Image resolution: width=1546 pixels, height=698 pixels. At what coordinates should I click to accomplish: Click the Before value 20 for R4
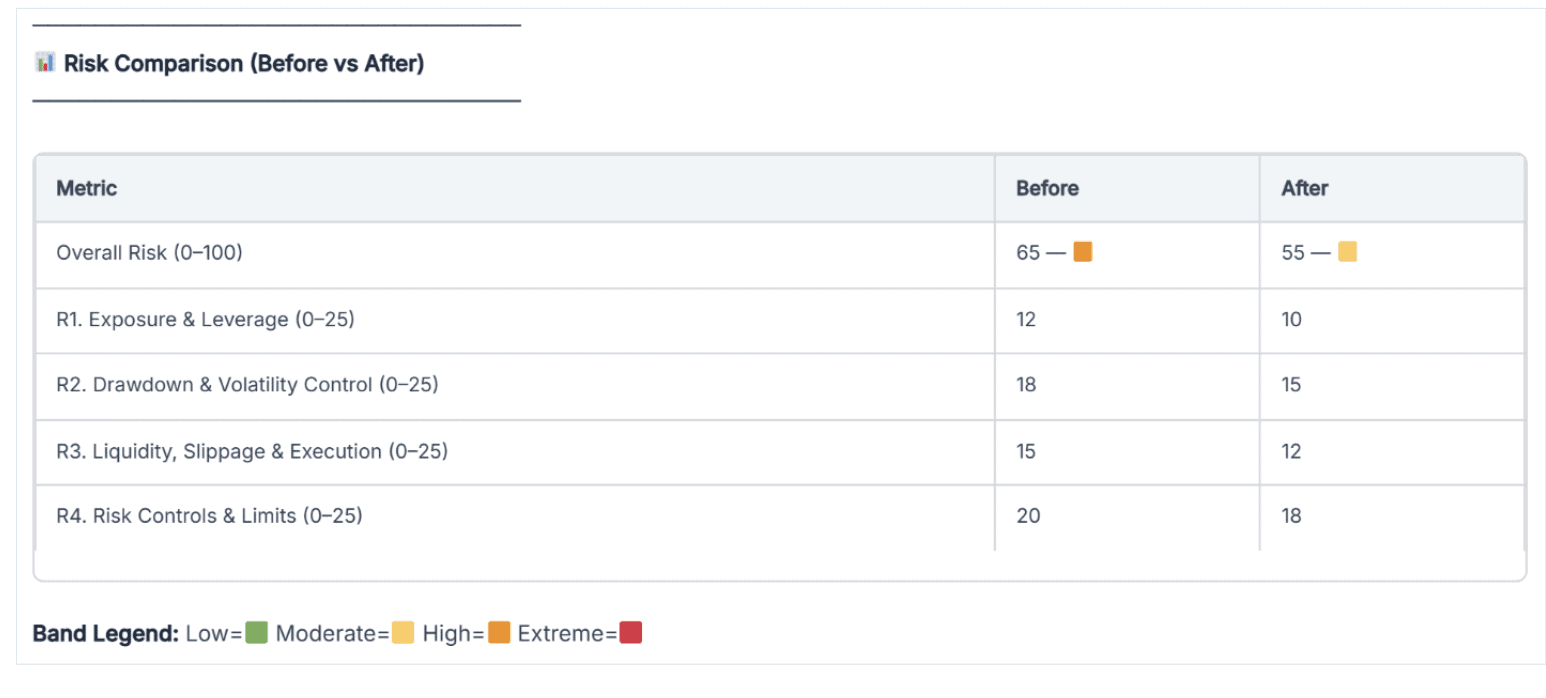[1028, 516]
